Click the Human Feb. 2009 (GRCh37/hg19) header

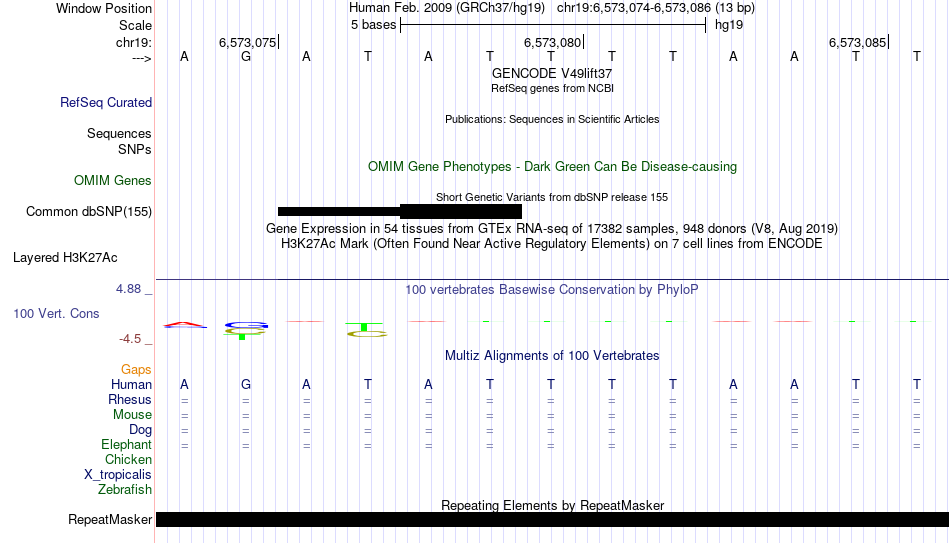(x=447, y=8)
